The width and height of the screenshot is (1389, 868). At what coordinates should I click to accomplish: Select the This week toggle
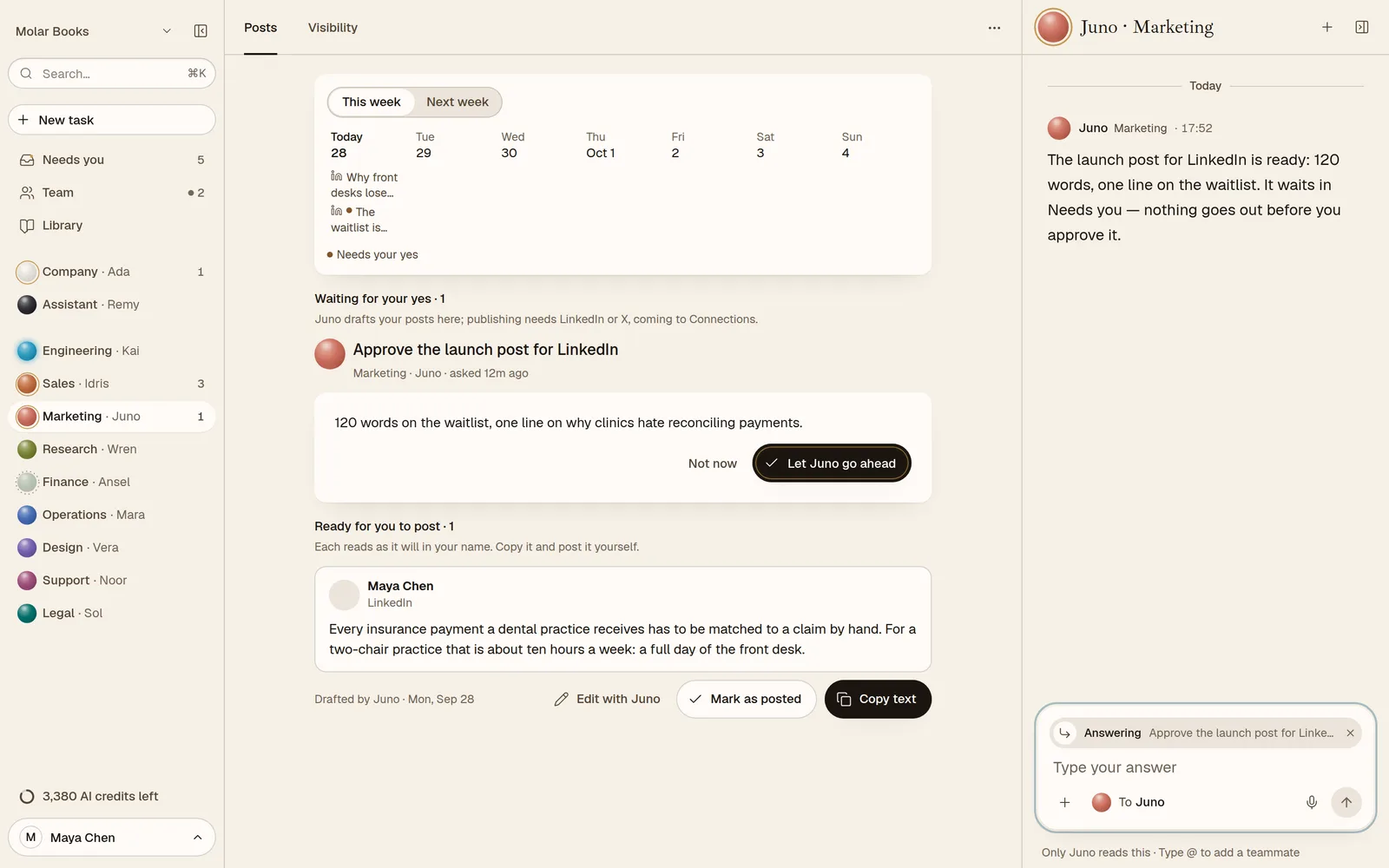click(x=372, y=102)
